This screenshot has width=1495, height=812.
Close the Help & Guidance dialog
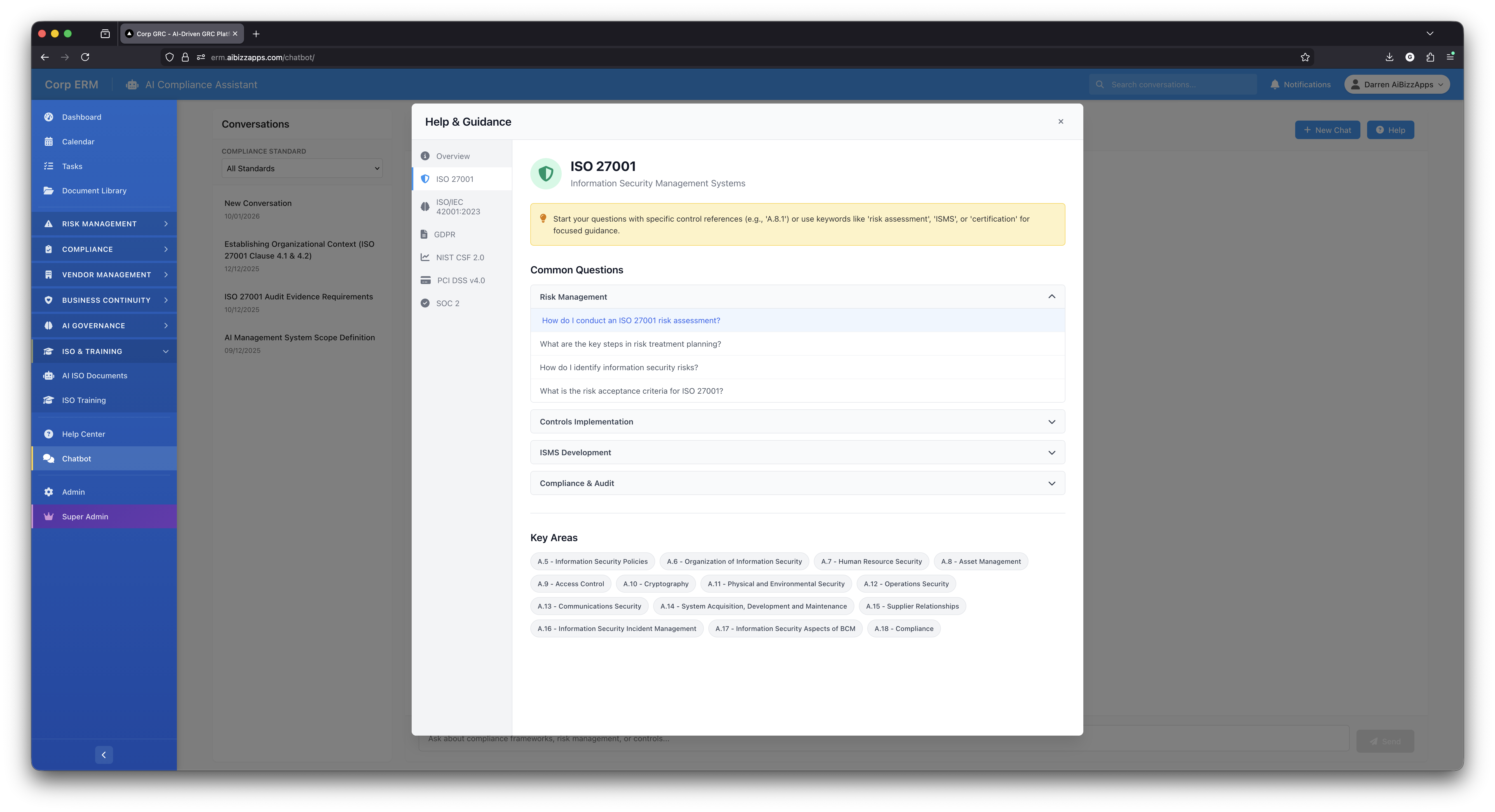pyautogui.click(x=1060, y=121)
